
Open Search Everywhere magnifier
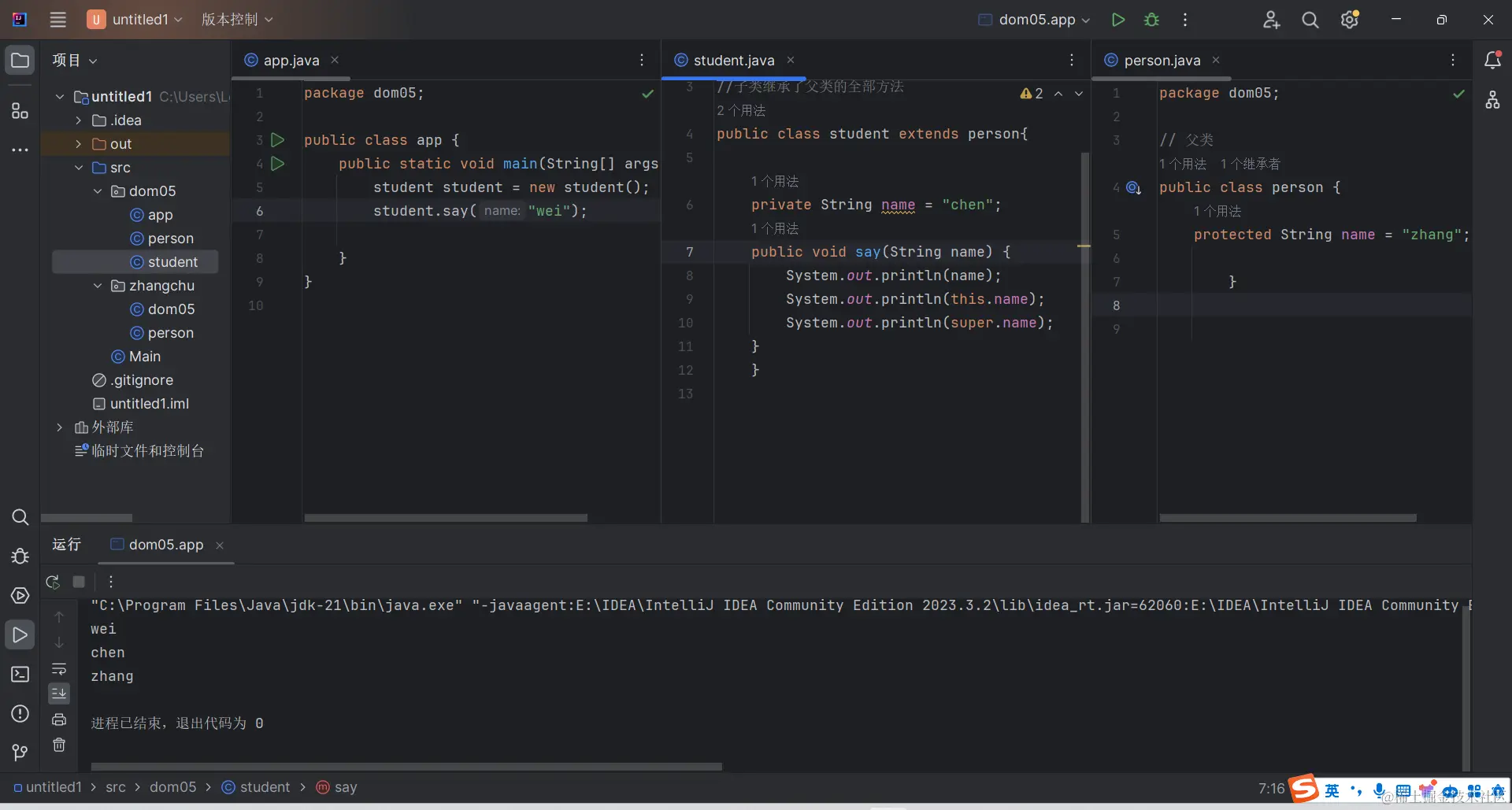click(x=1310, y=20)
